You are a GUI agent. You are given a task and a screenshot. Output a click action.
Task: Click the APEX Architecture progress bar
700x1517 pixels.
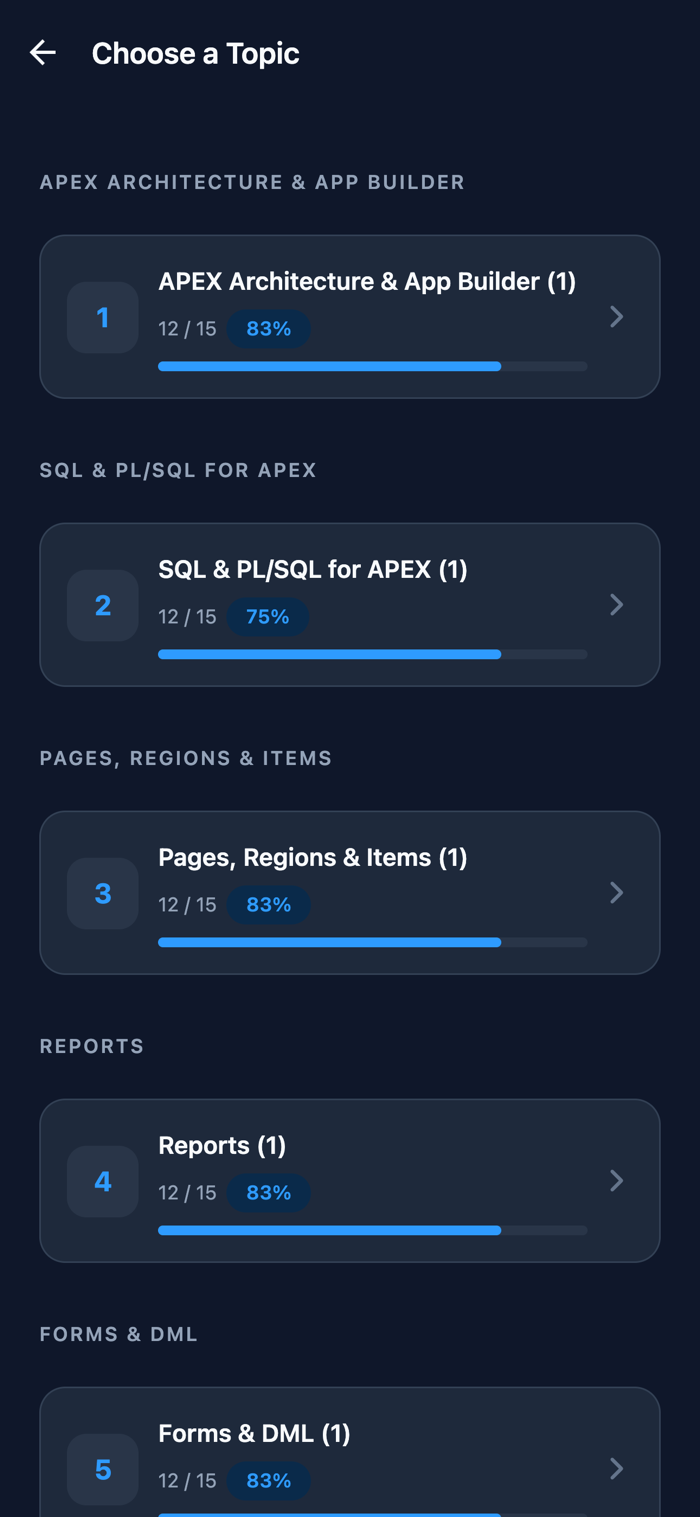tap(372, 367)
